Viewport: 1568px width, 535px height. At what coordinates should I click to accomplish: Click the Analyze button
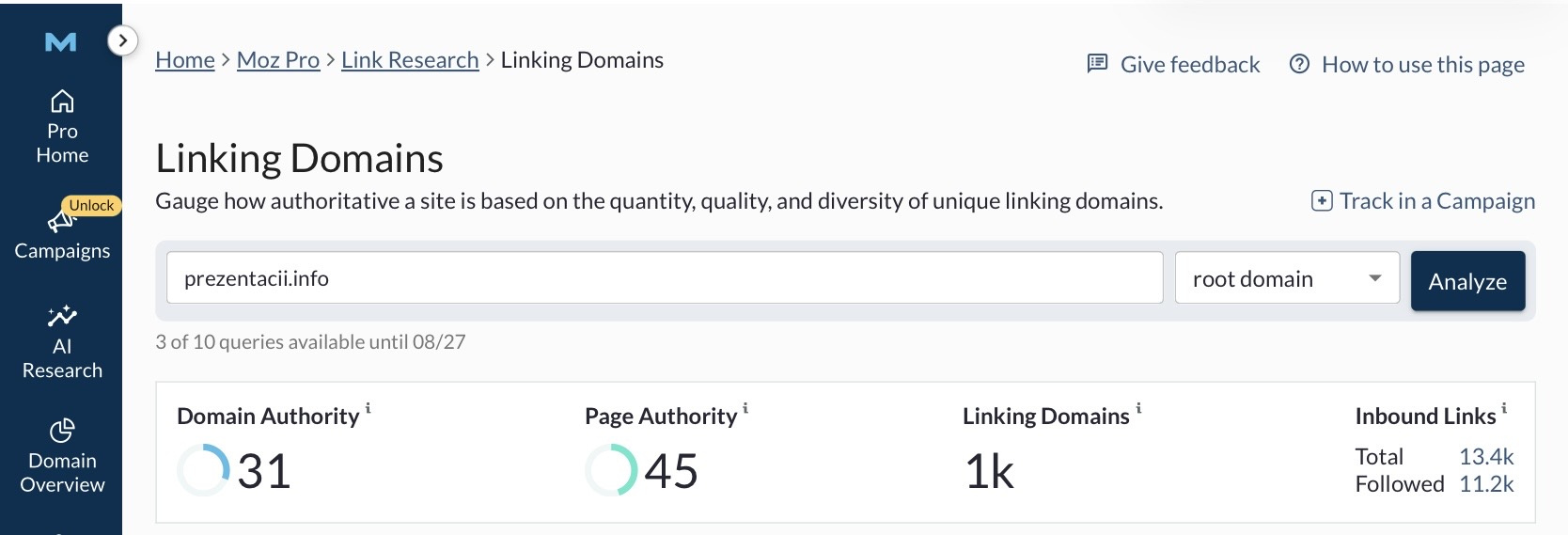[x=1467, y=281]
